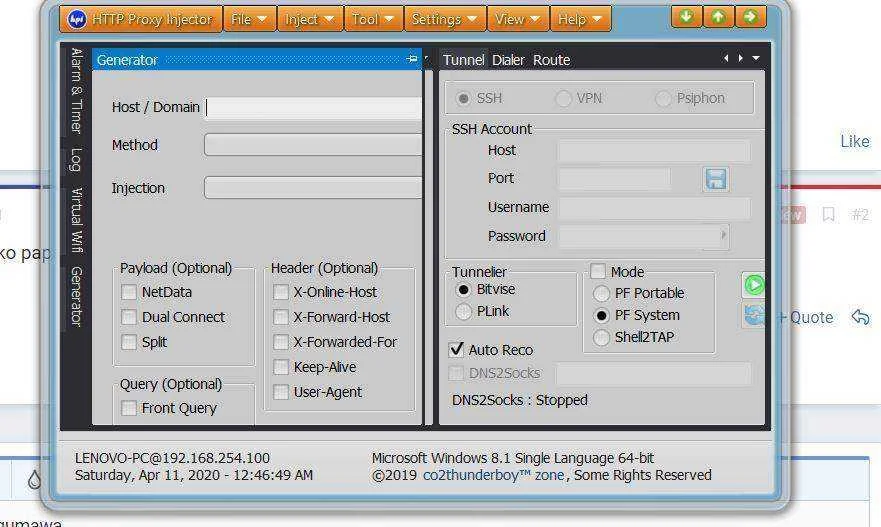Enable the X-Forward-Host header checkbox

point(280,317)
